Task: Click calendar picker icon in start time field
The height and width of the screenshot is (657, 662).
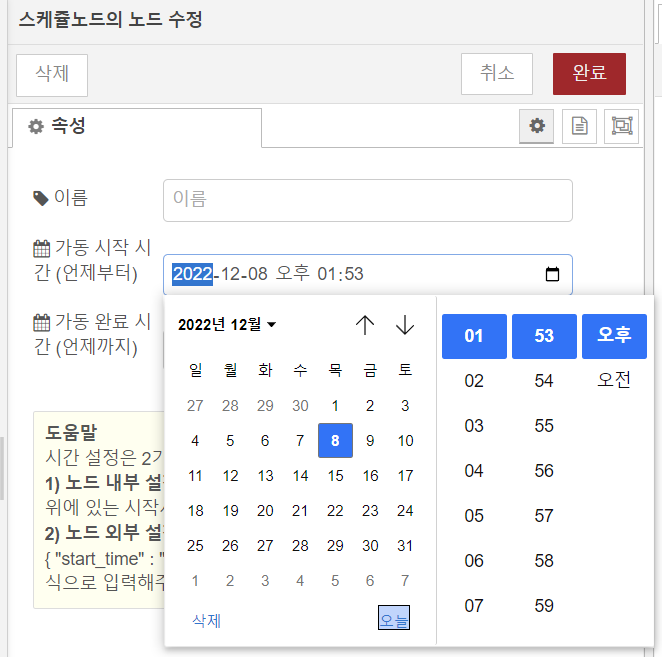Action: 552,274
